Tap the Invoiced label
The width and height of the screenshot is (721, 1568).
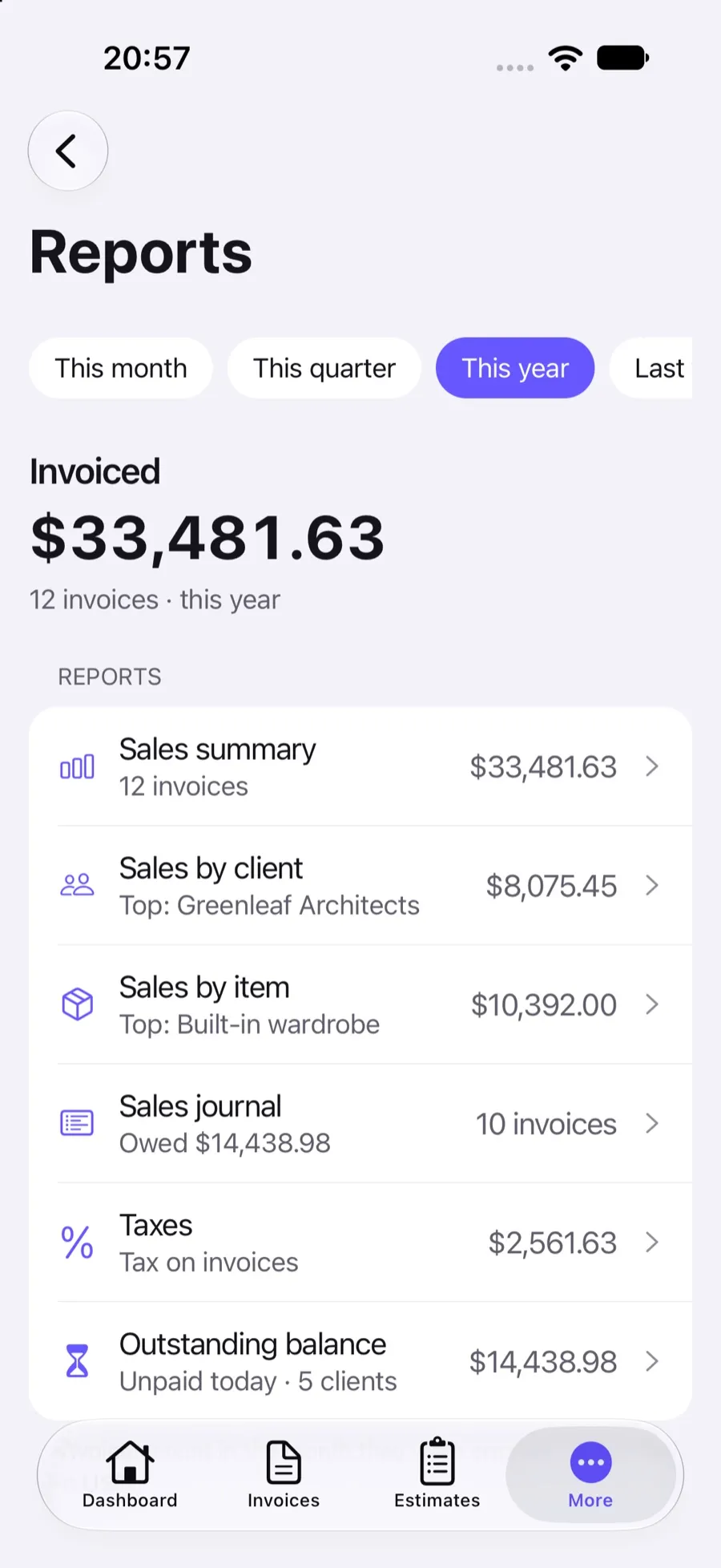95,471
